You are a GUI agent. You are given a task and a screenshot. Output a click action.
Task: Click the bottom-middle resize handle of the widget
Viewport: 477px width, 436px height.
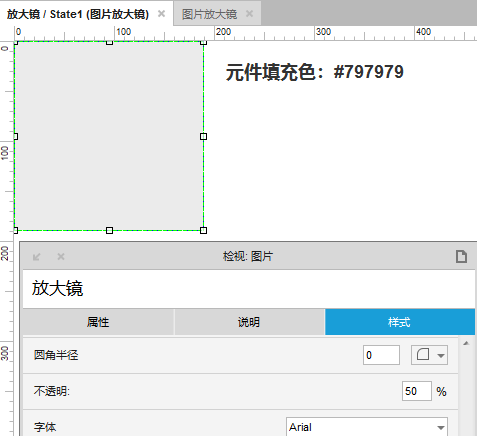point(109,230)
